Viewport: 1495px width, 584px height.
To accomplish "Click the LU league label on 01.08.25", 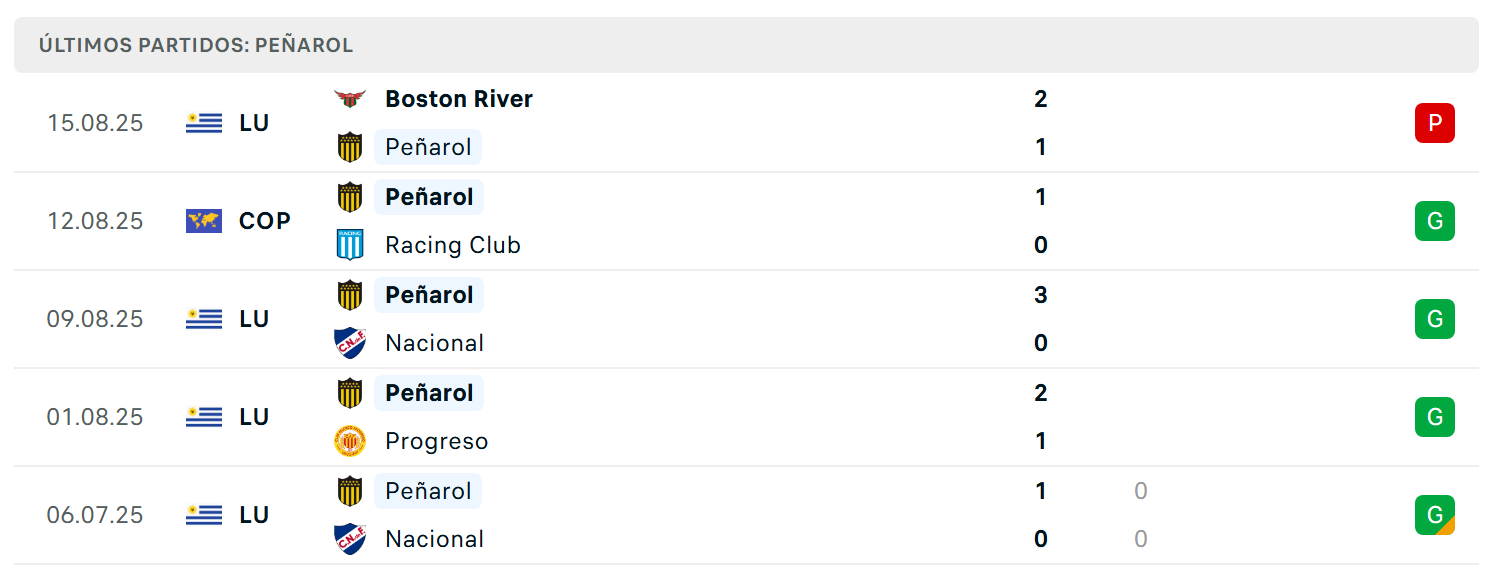I will pyautogui.click(x=254, y=417).
